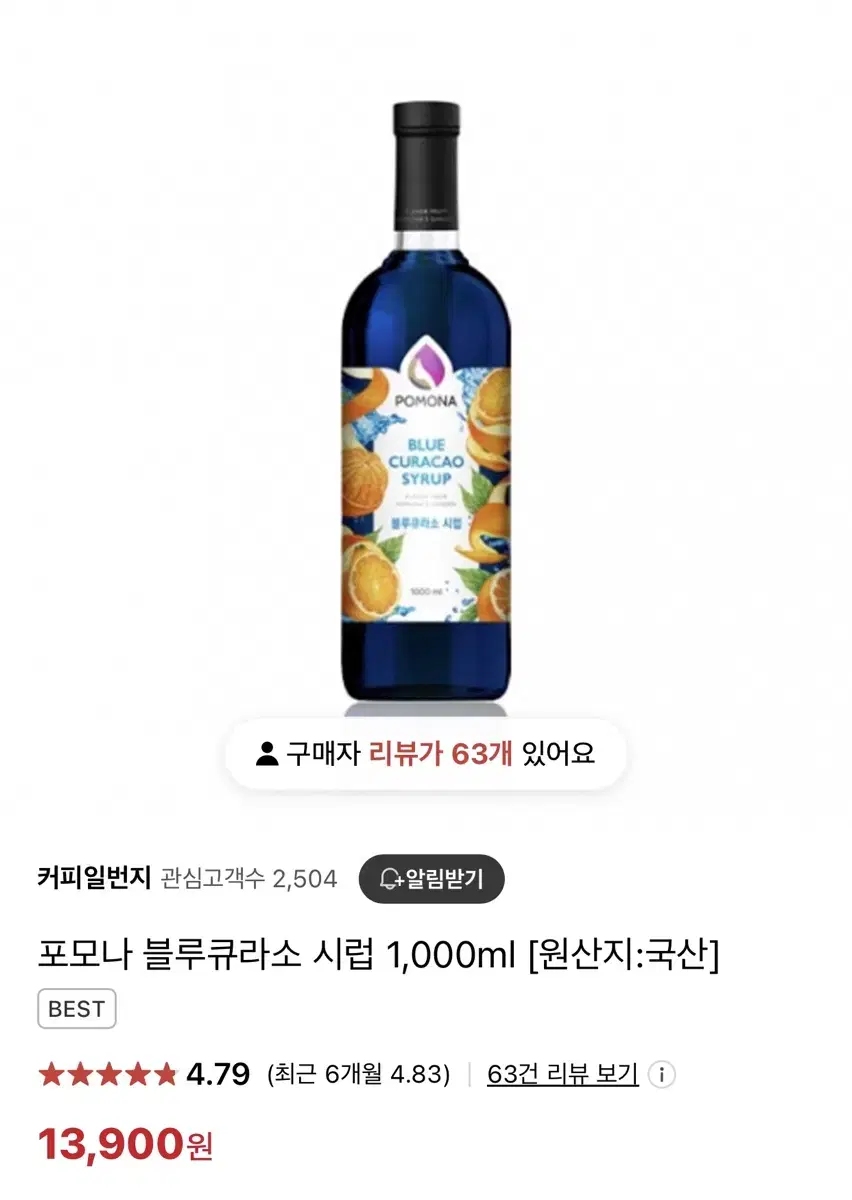Select the 포모나 블루큐라소 시럽 product title
The width and height of the screenshot is (852, 1200).
(379, 956)
